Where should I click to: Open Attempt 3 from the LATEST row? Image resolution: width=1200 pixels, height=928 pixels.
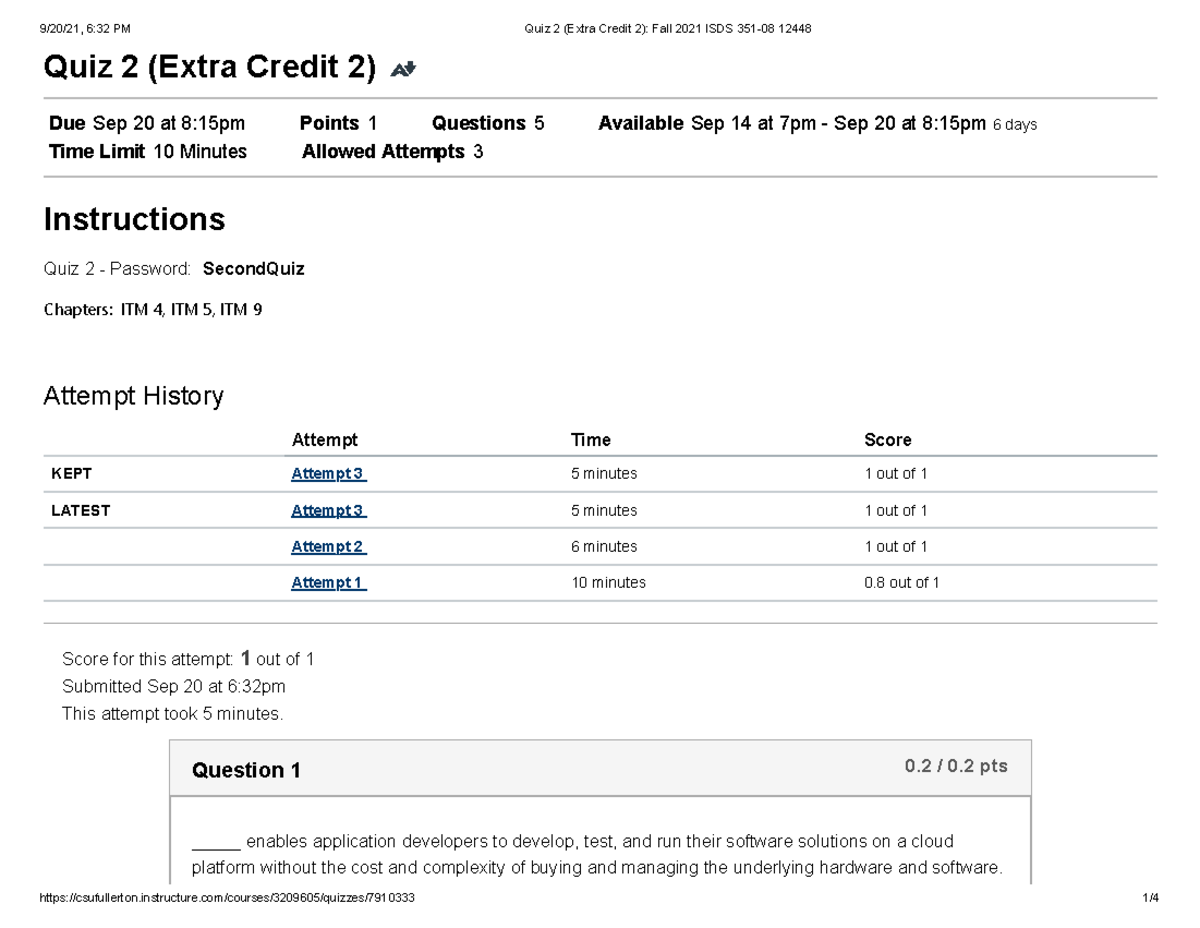pyautogui.click(x=328, y=510)
